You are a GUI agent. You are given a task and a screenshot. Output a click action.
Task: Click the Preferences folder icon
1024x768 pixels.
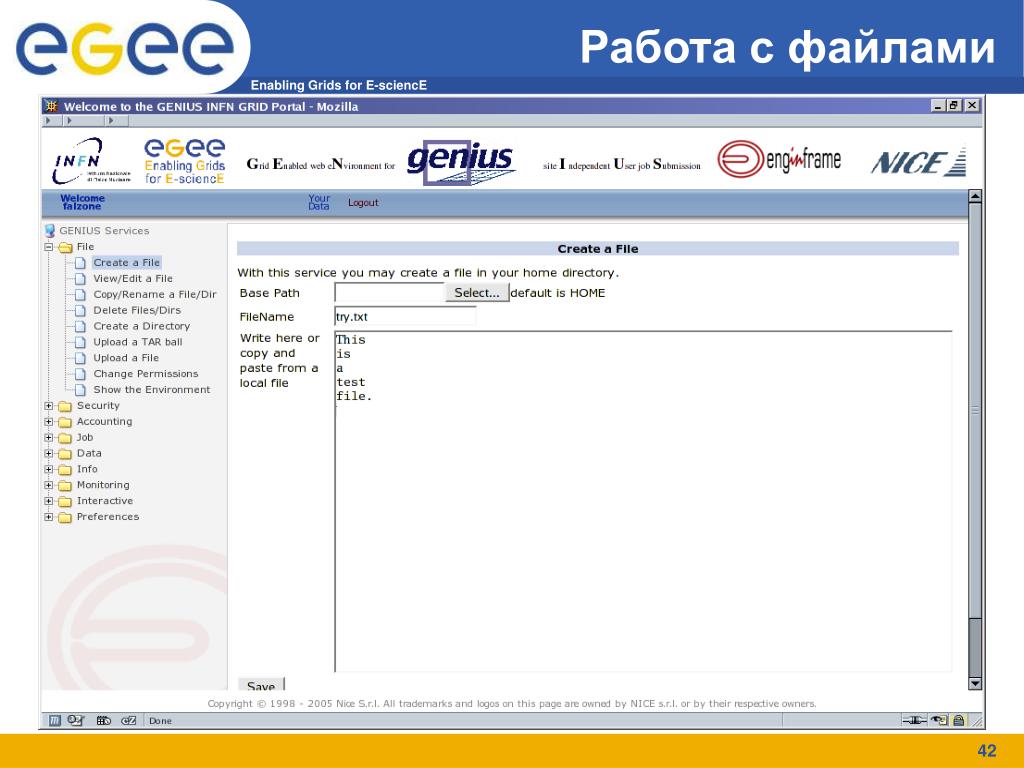[x=65, y=517]
